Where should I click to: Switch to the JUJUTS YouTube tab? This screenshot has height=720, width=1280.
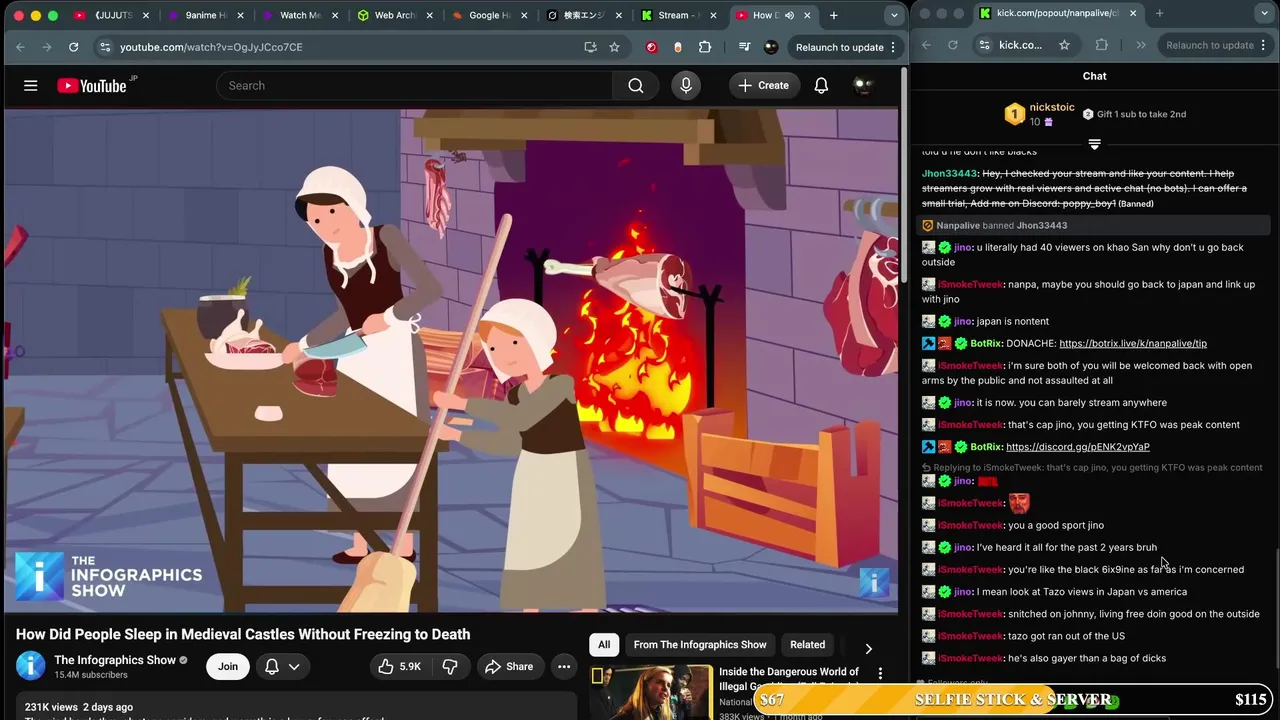tap(113, 15)
